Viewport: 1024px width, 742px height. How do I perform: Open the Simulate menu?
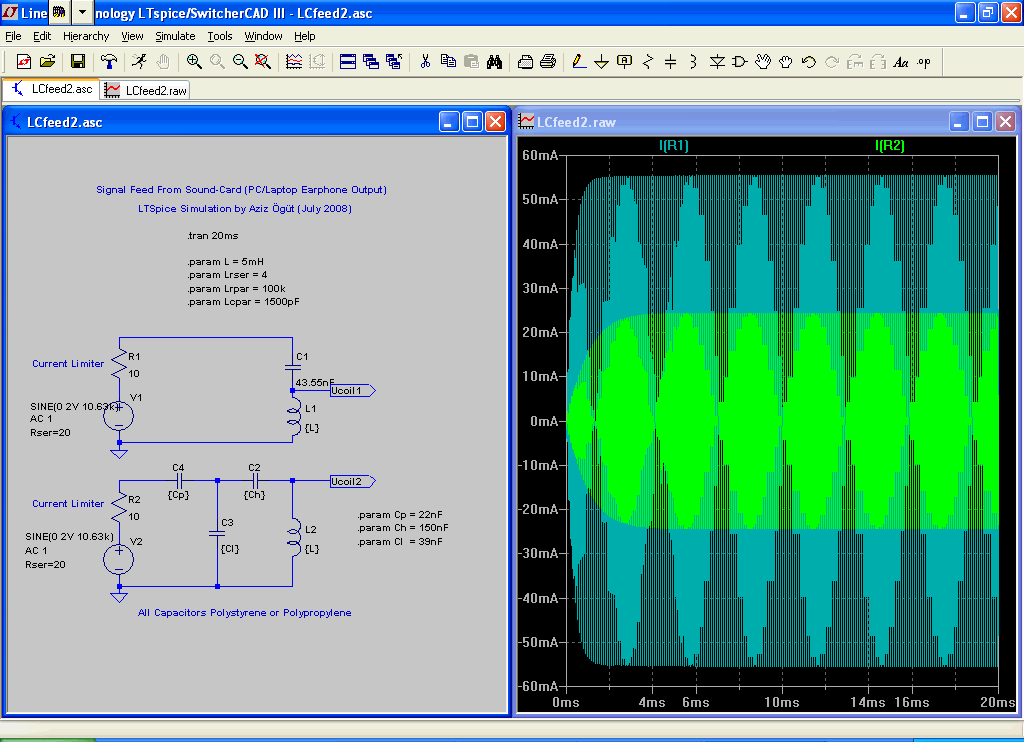pos(175,36)
